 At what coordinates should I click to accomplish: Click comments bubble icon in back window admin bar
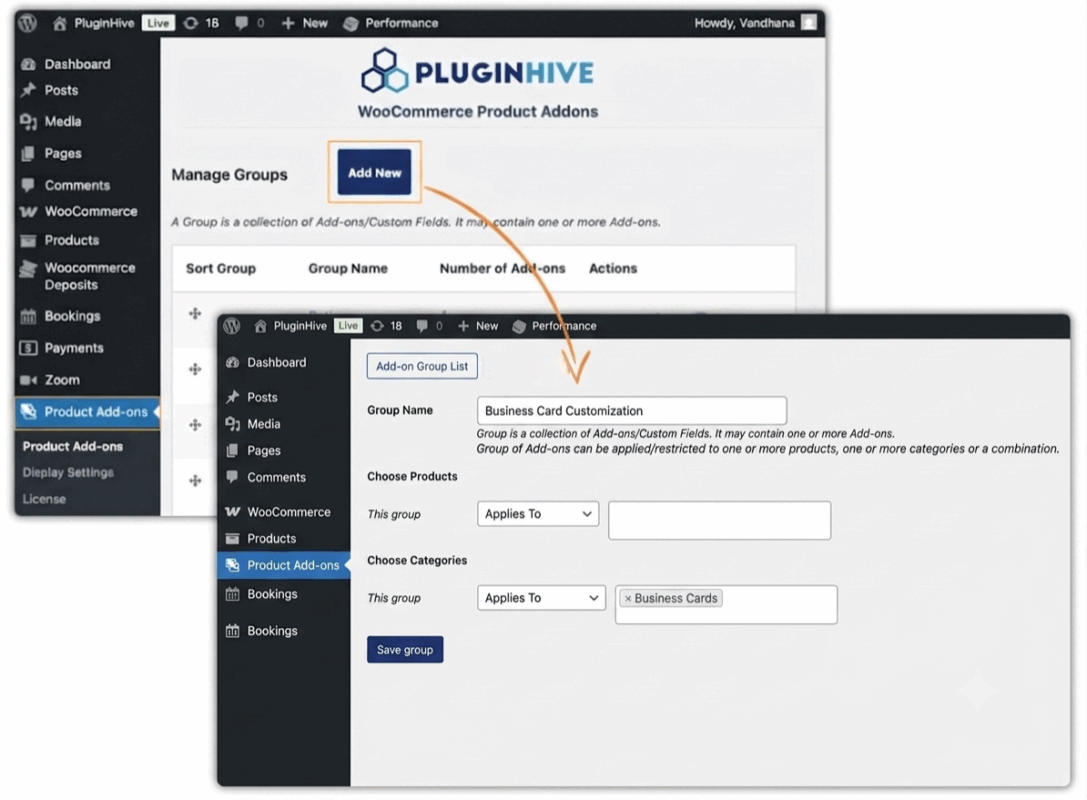click(x=241, y=24)
